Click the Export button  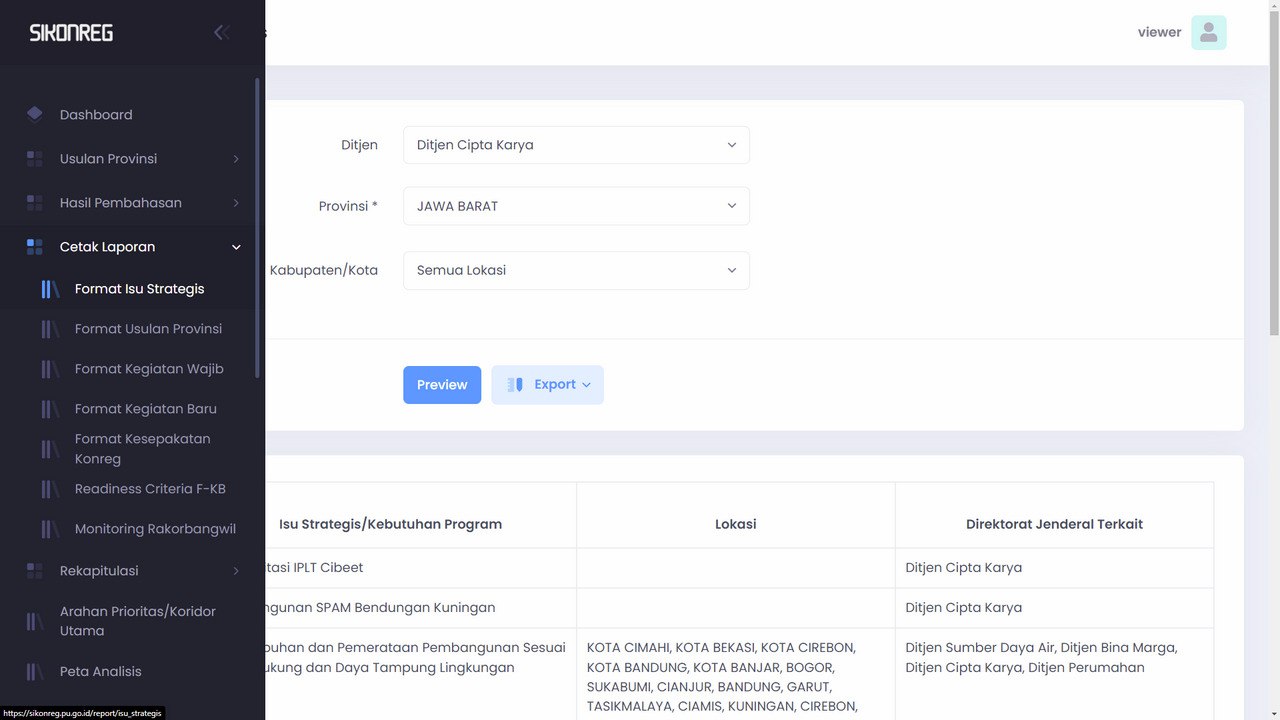tap(547, 385)
